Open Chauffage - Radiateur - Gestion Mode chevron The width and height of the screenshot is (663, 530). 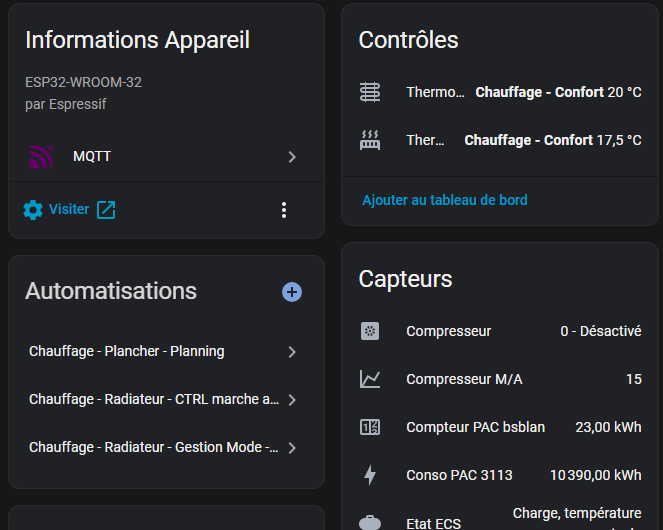(x=292, y=448)
